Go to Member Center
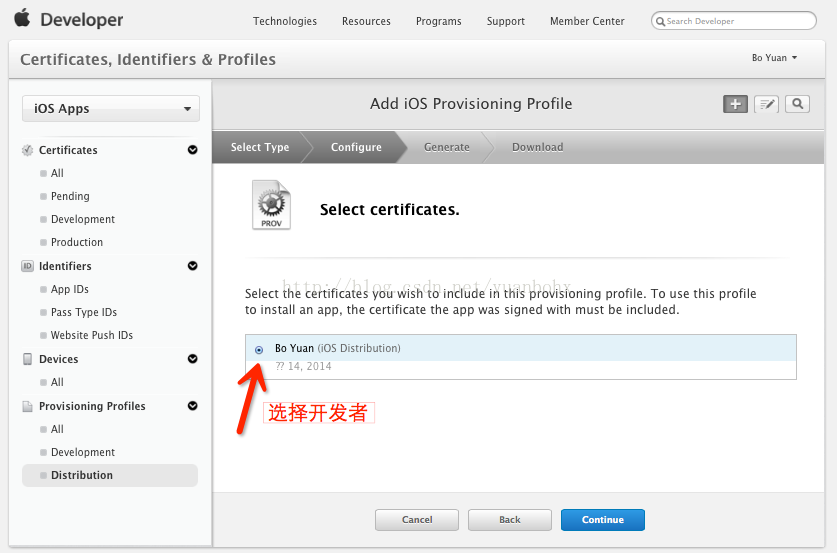837x553 pixels. pos(587,21)
